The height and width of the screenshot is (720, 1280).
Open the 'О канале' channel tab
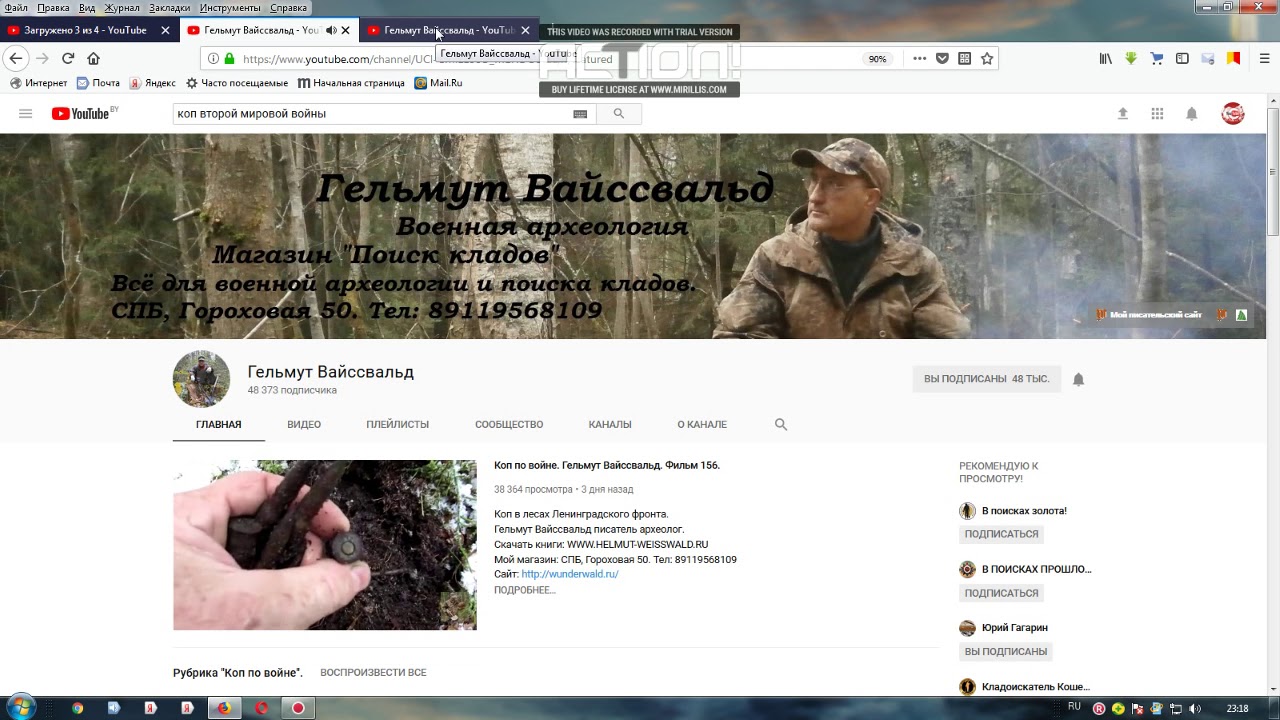[702, 424]
